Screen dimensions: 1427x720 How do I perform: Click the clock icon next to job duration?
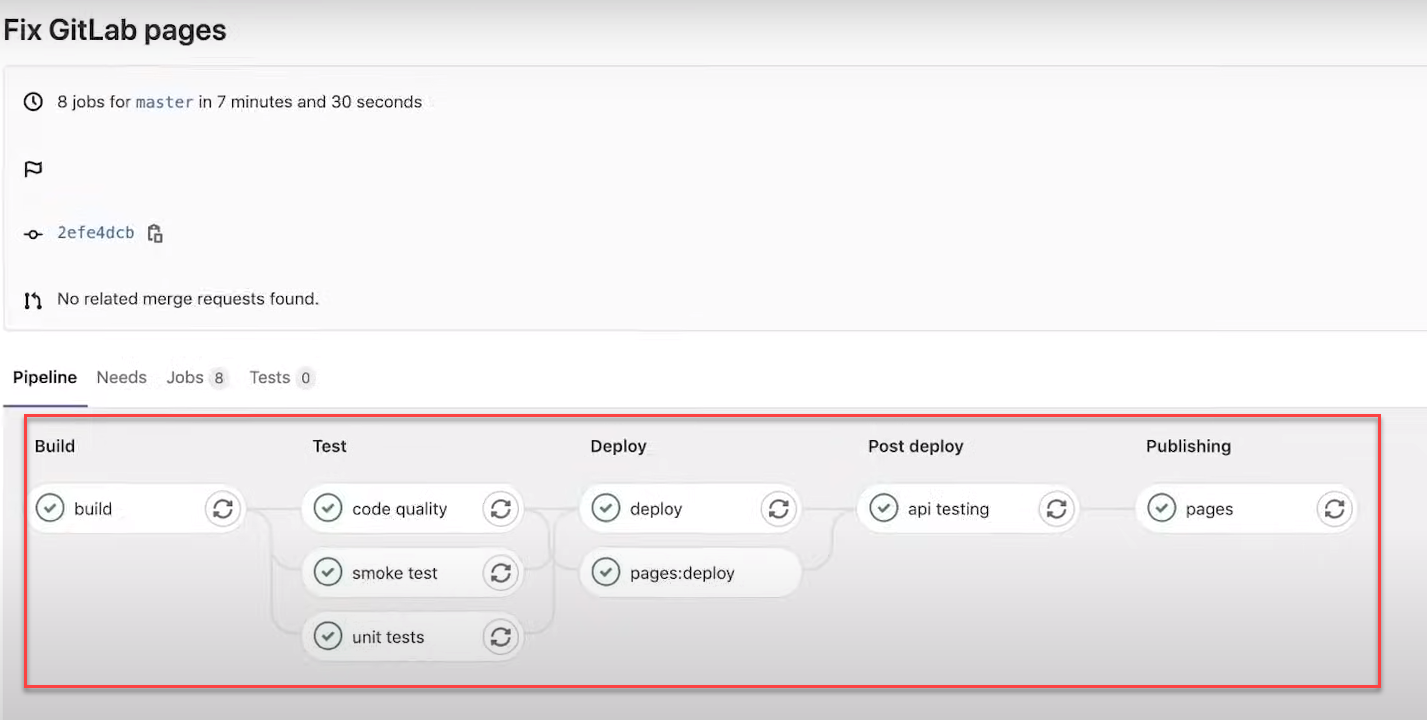(x=33, y=101)
